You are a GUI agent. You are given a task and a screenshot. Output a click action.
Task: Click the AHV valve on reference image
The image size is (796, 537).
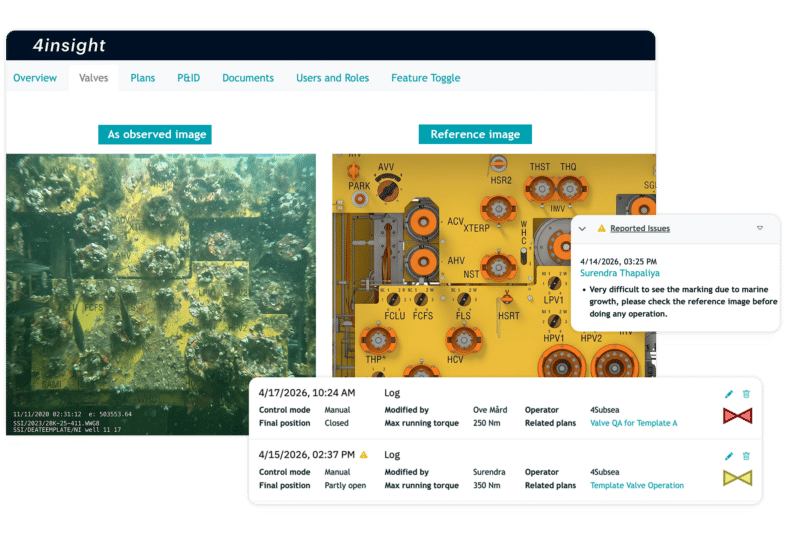point(422,262)
